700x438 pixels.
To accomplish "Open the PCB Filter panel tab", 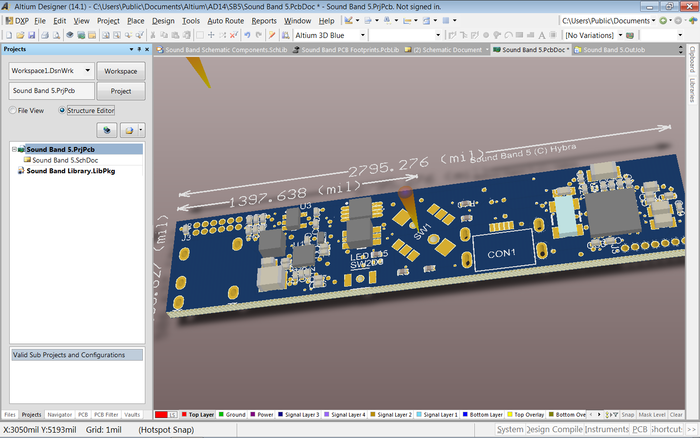I will tap(106, 415).
